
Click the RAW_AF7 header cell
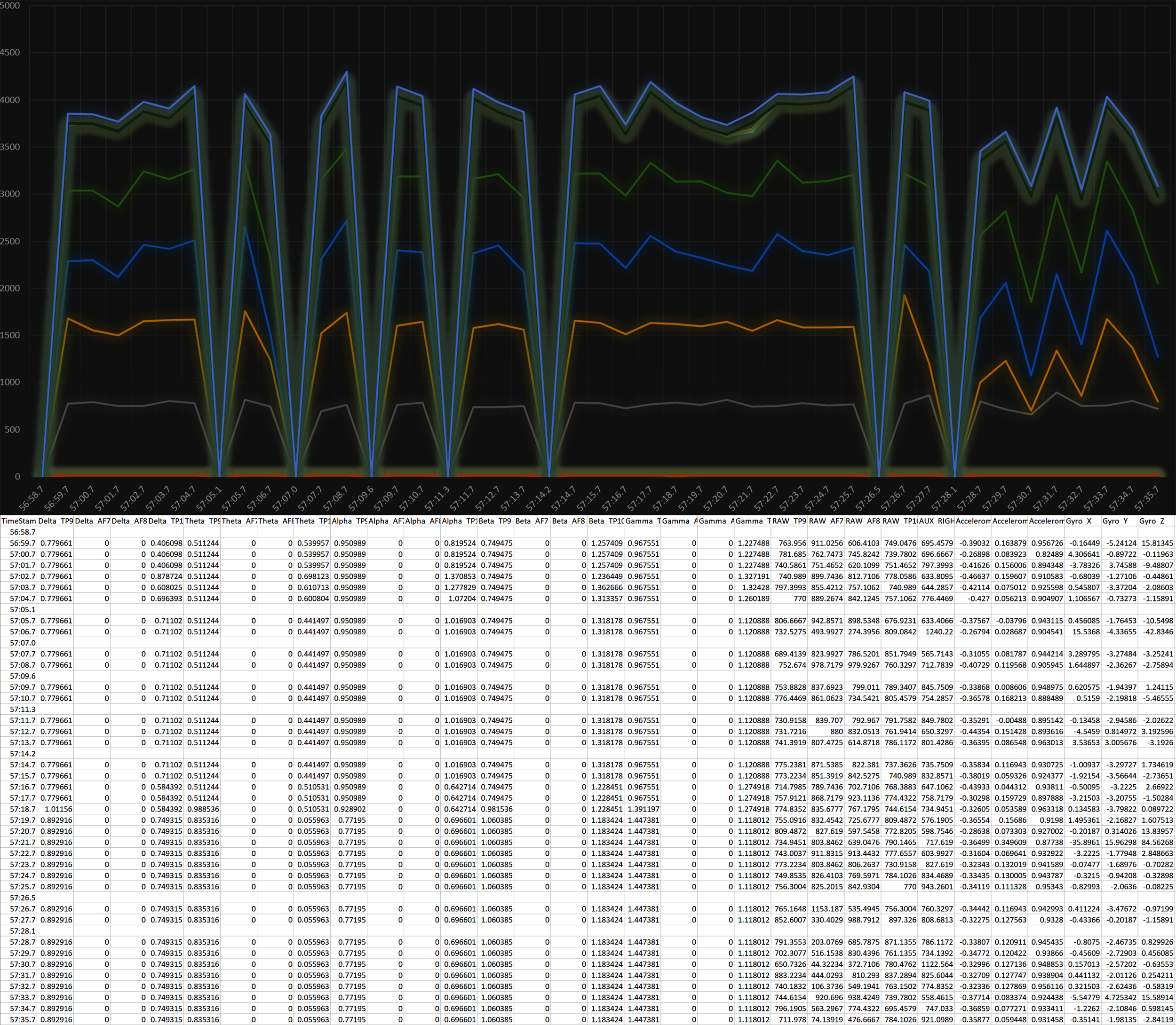pyautogui.click(x=826, y=521)
